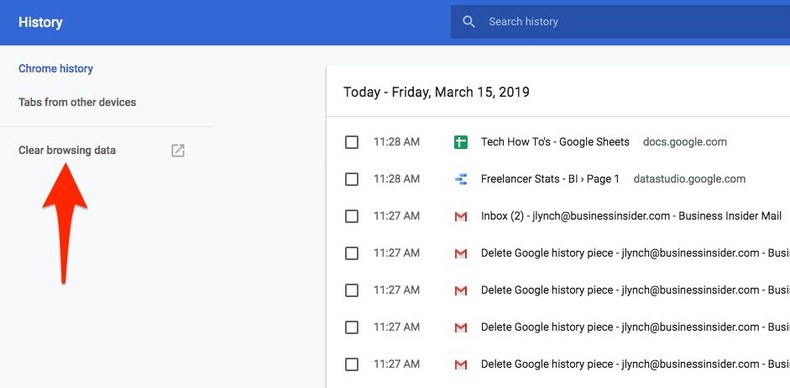Click the Gmail favicon on Inbox (2) row
Screen dimensions: 790x388
(x=460, y=217)
